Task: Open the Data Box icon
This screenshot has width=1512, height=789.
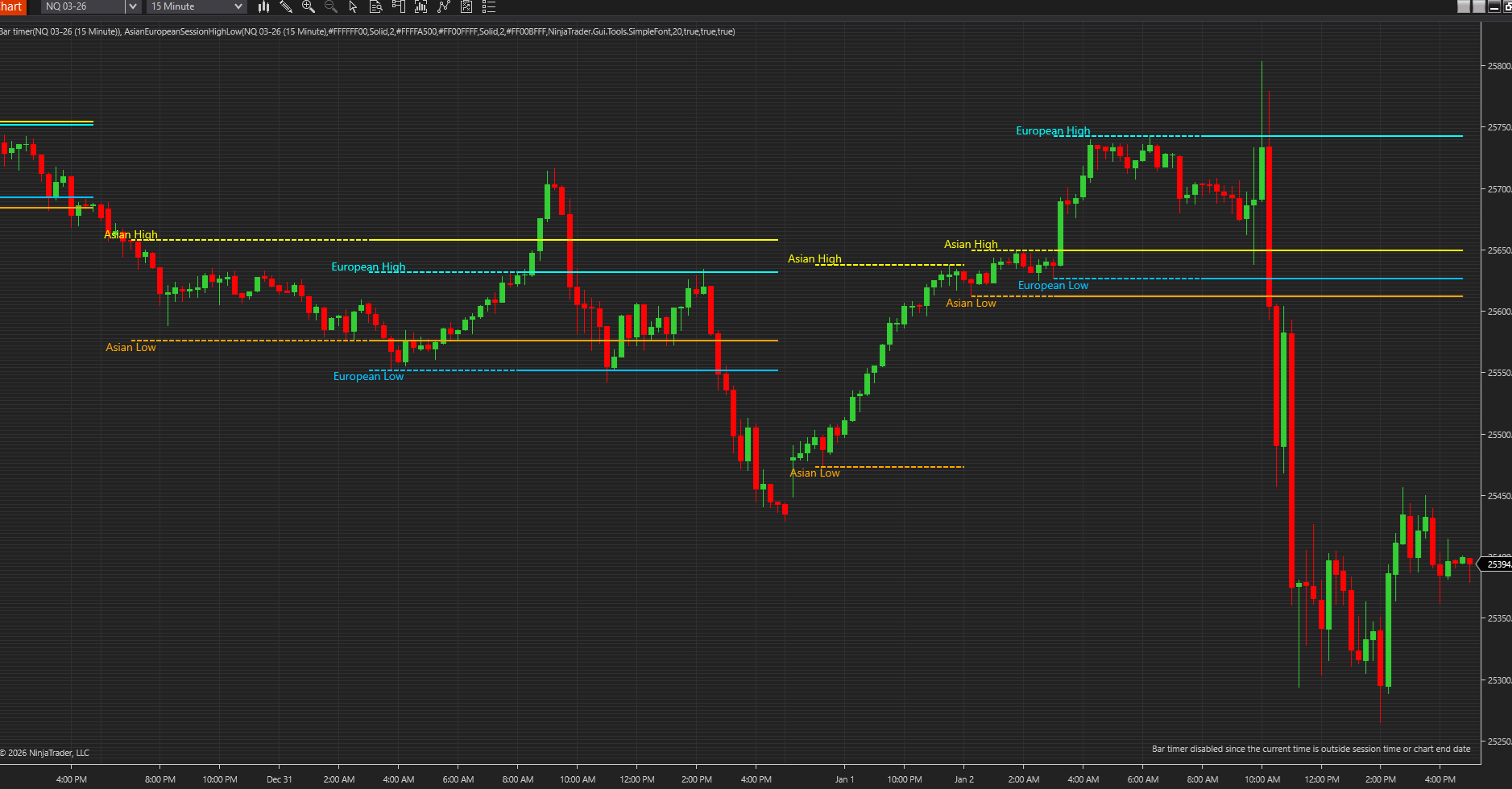Action: [375, 6]
